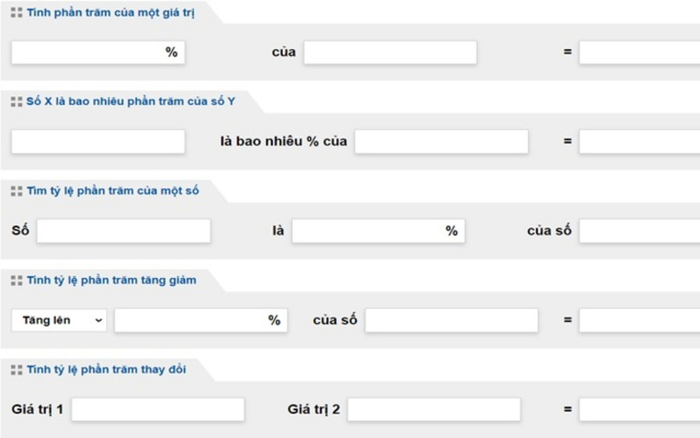The image size is (700, 438).
Task: Click the input field after 'của' in first section
Action: click(x=390, y=52)
